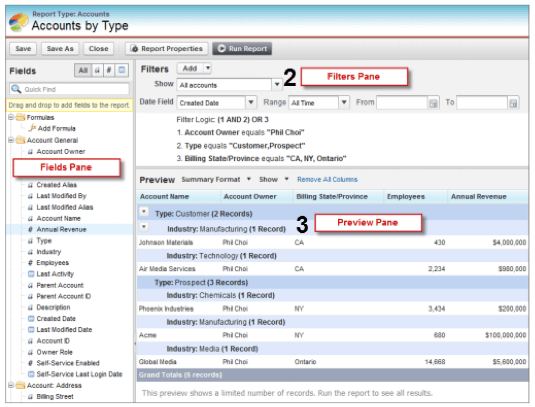Click the Quick Find magnifier icon
This screenshot has height=407, width=535.
point(16,89)
